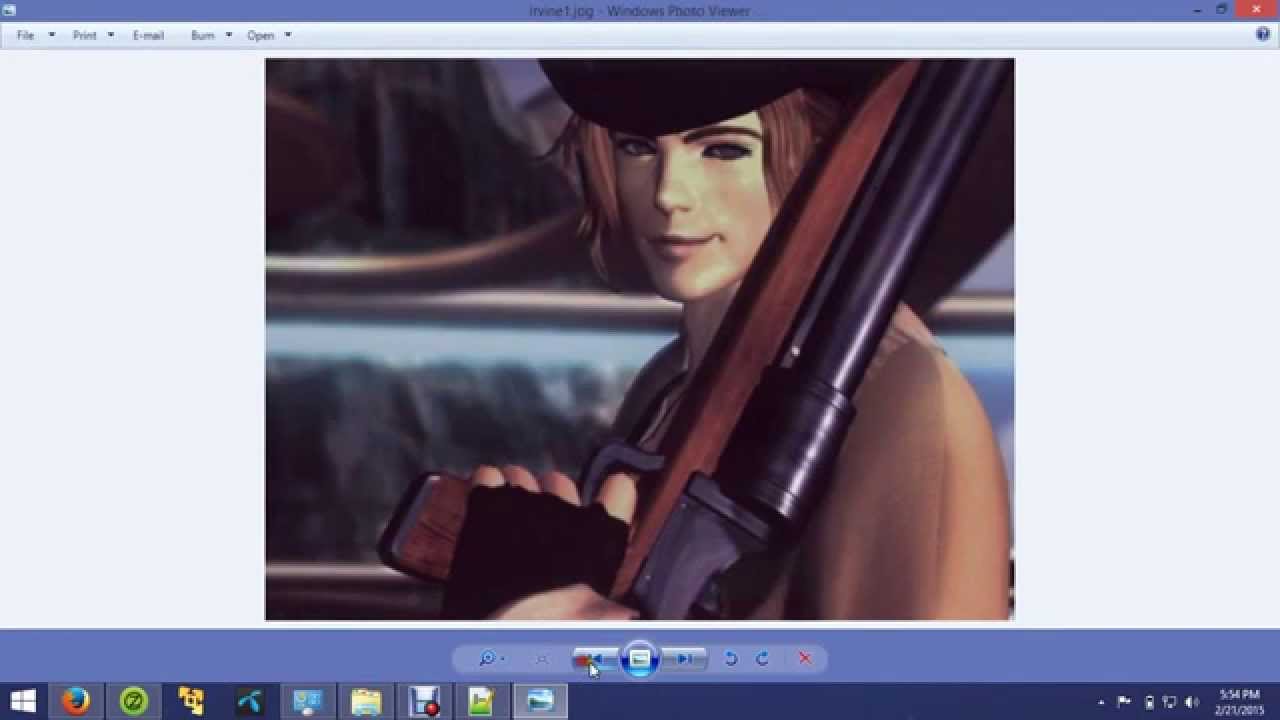1280x720 pixels.
Task: Open the floppy disk recorder app
Action: point(424,701)
